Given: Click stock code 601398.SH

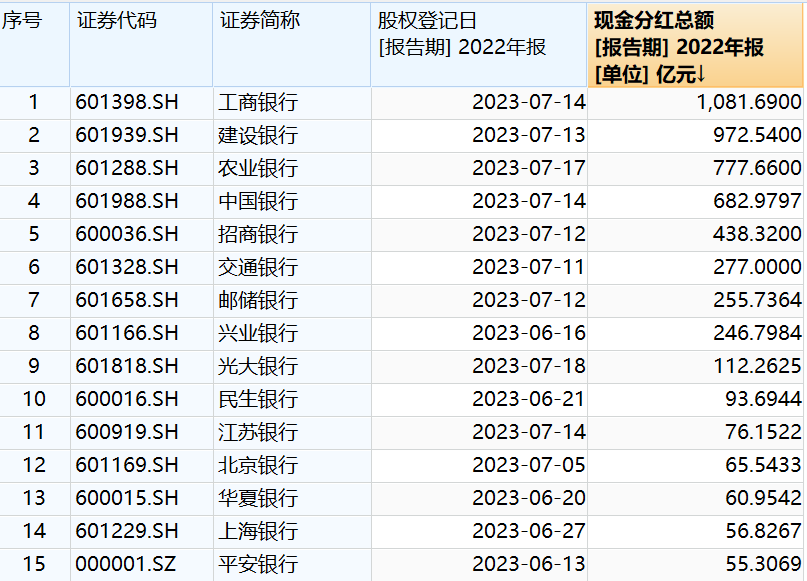Looking at the screenshot, I should coord(127,102).
